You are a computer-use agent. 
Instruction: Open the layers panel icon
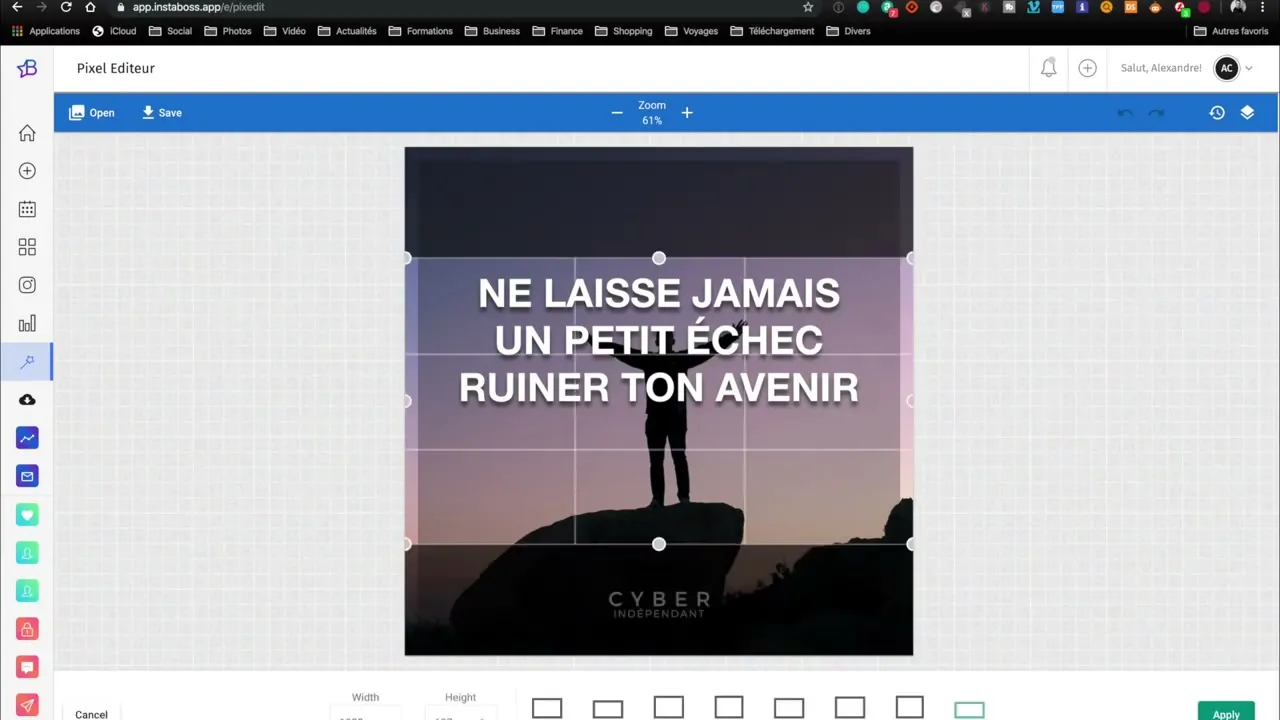click(x=1247, y=112)
